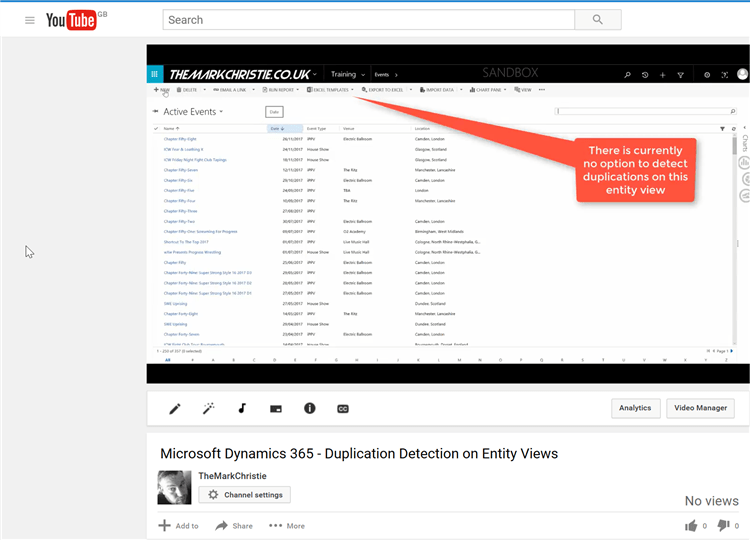Expand THEMARKCHRISTIE.CO.UK site dropdown
750x540 pixels.
coord(315,74)
